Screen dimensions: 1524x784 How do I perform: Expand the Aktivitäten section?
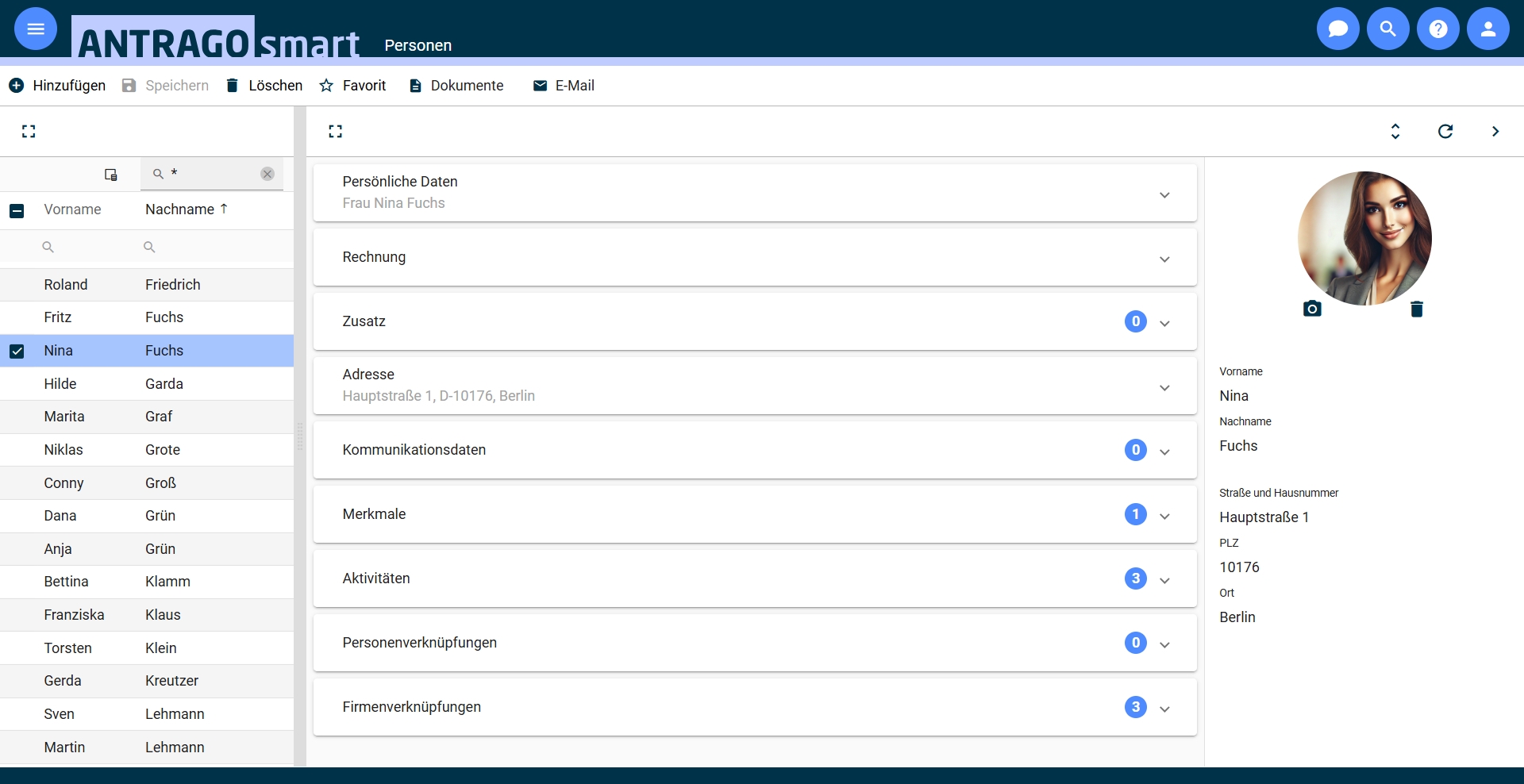755,578
